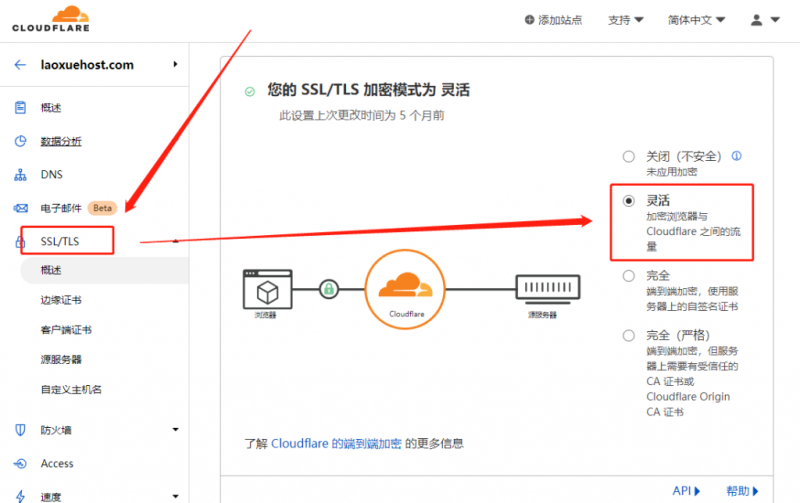Click the browser 浏览器 diagram icon
This screenshot has height=503, width=800.
[267, 289]
